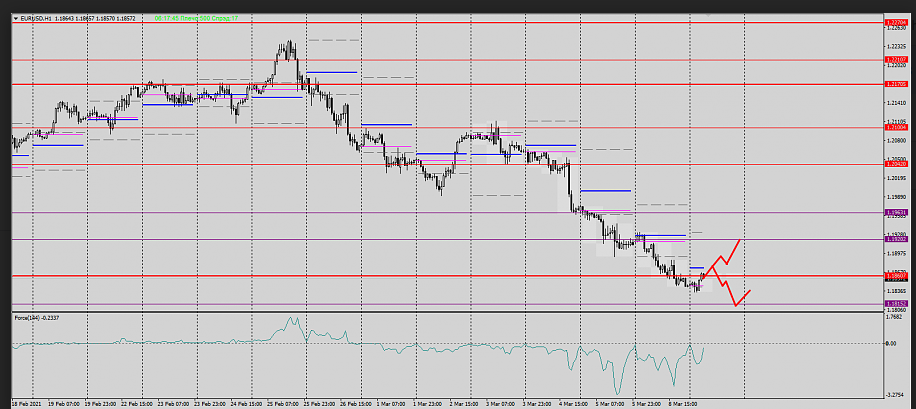Select the 1.22107 red price label
916x409 pixels.
coord(895,60)
